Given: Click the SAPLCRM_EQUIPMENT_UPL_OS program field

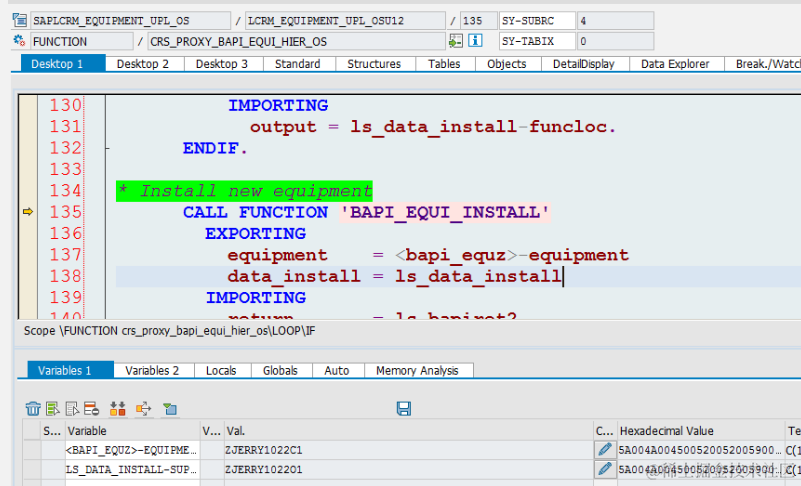Looking at the screenshot, I should pos(130,21).
